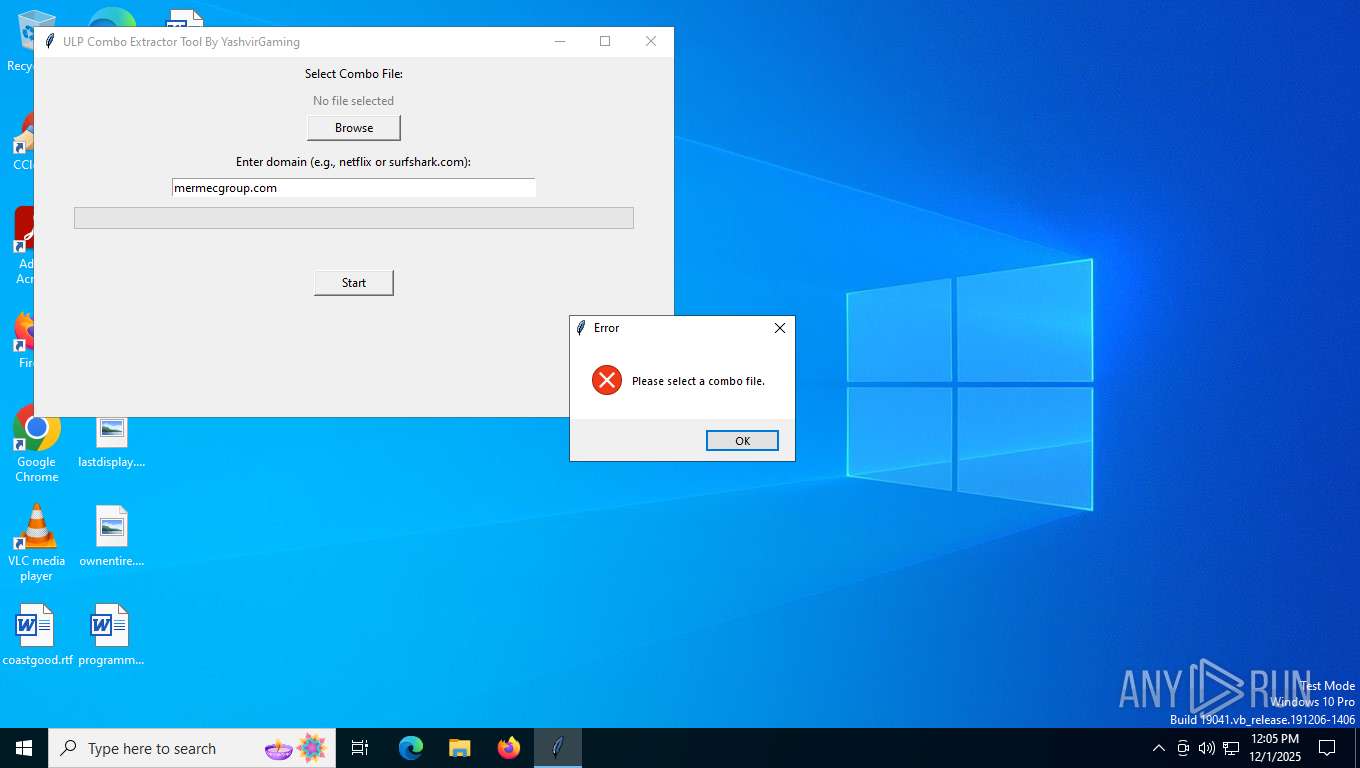Click the Browse button for combo file

[354, 128]
